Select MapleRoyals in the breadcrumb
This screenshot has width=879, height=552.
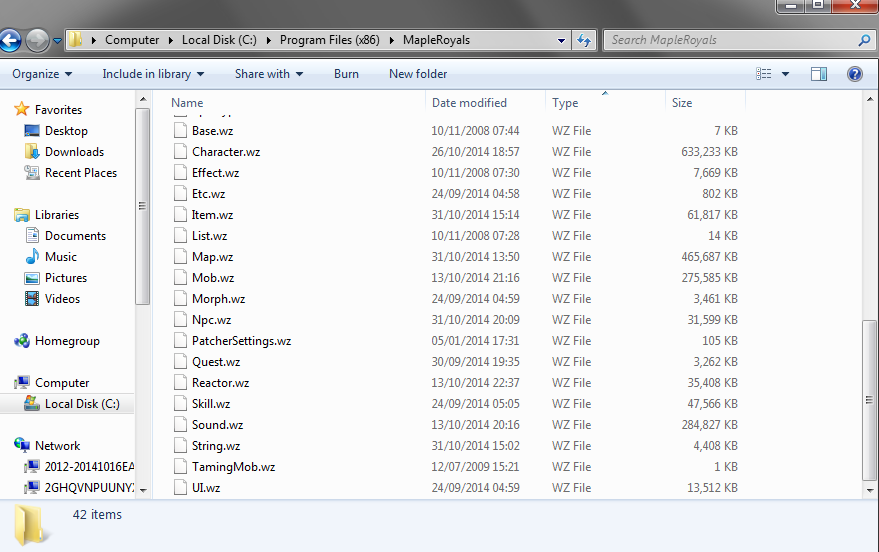point(436,40)
